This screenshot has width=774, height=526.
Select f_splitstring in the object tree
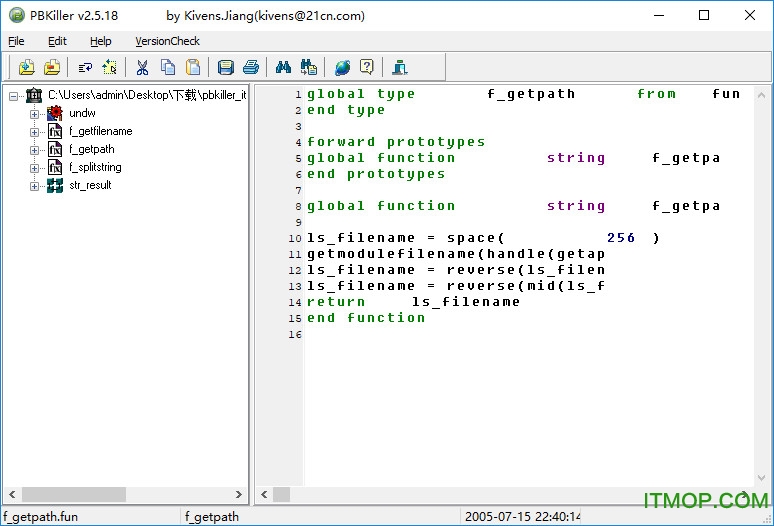point(95,167)
